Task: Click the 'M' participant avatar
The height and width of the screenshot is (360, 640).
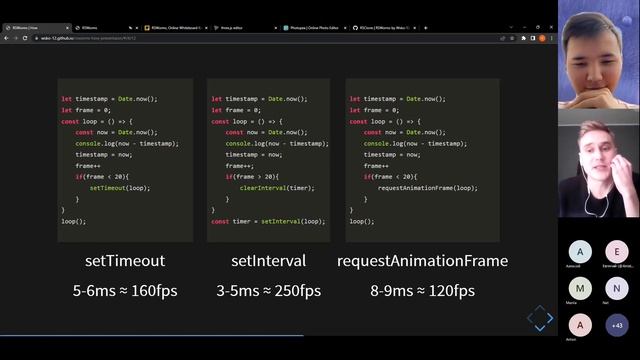Action: click(580, 289)
